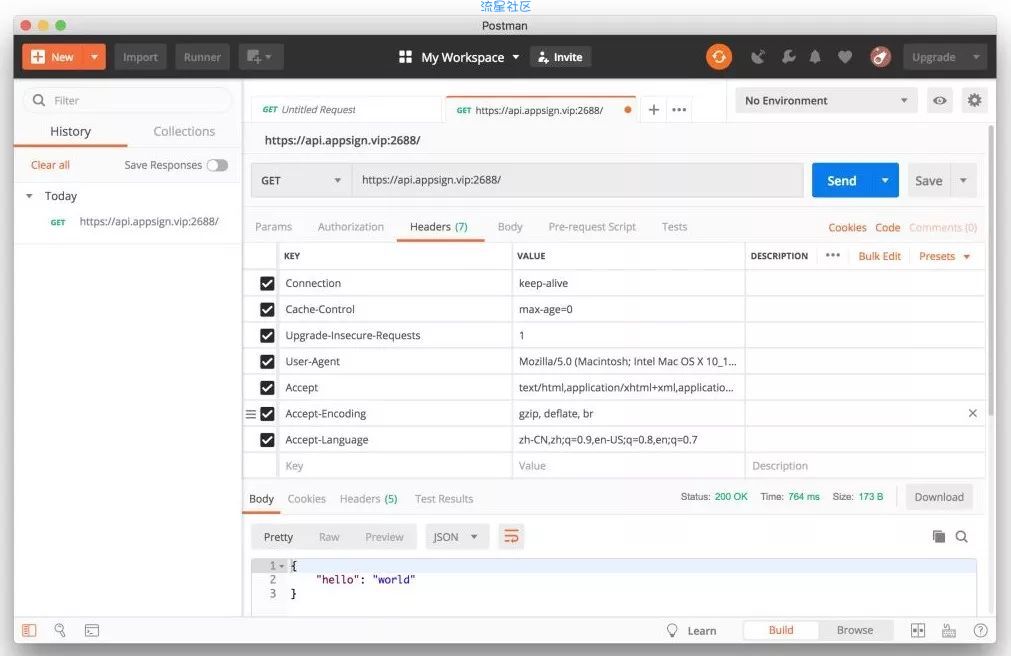The width and height of the screenshot is (1011, 656).
Task: Click the heart icon in header
Action: tap(845, 57)
